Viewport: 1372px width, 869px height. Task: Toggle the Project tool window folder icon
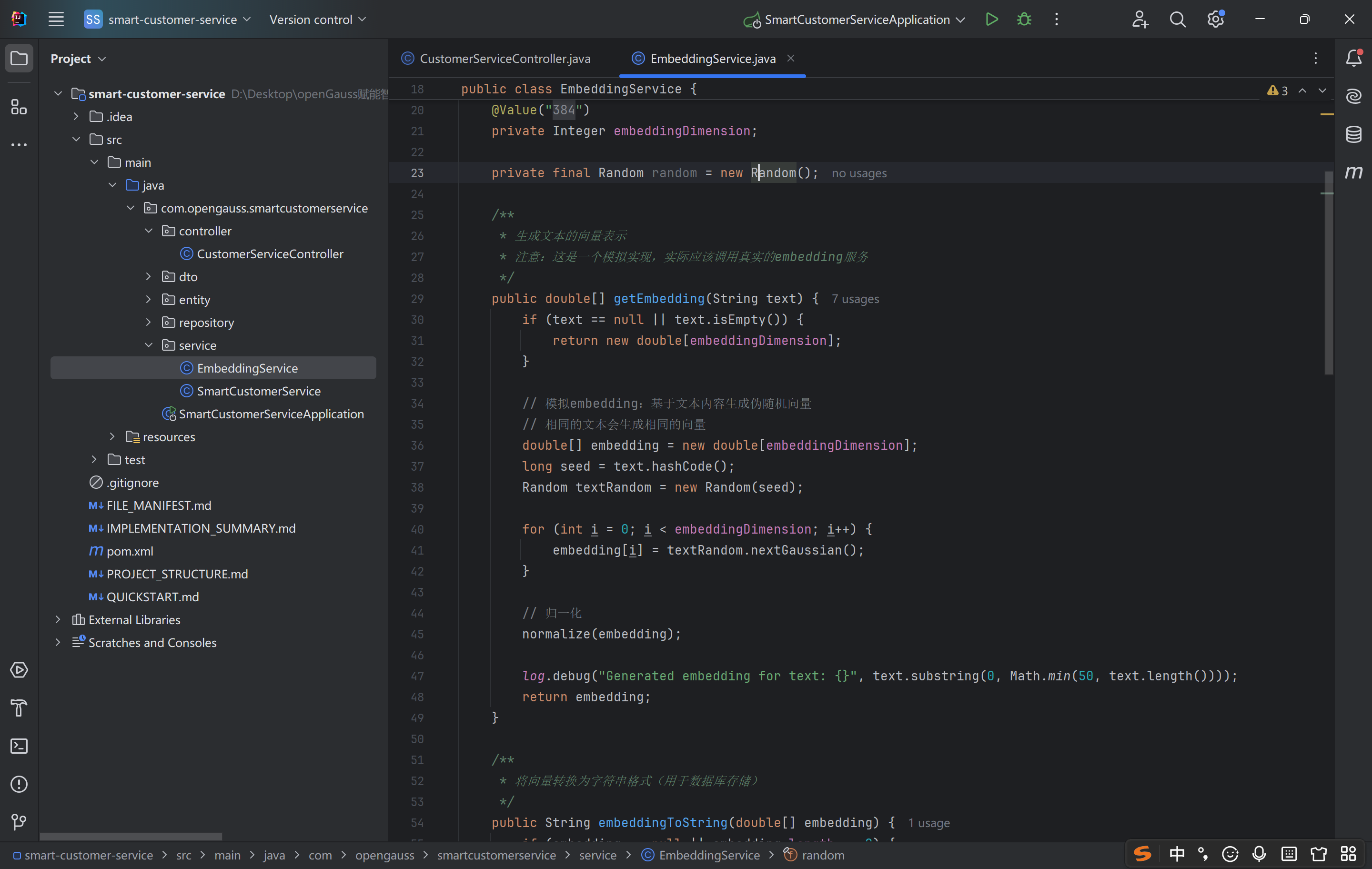pyautogui.click(x=19, y=58)
